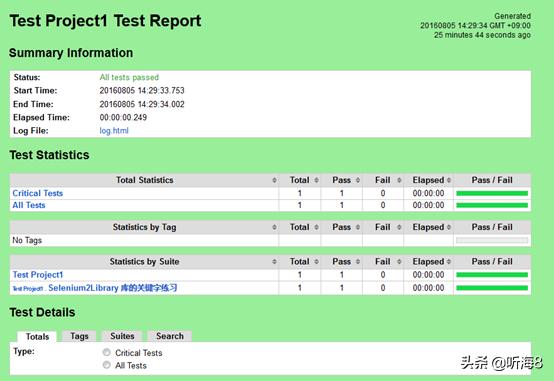554x381 pixels.
Task: Click the Test Project1 pass/fail bar
Action: tap(492, 275)
